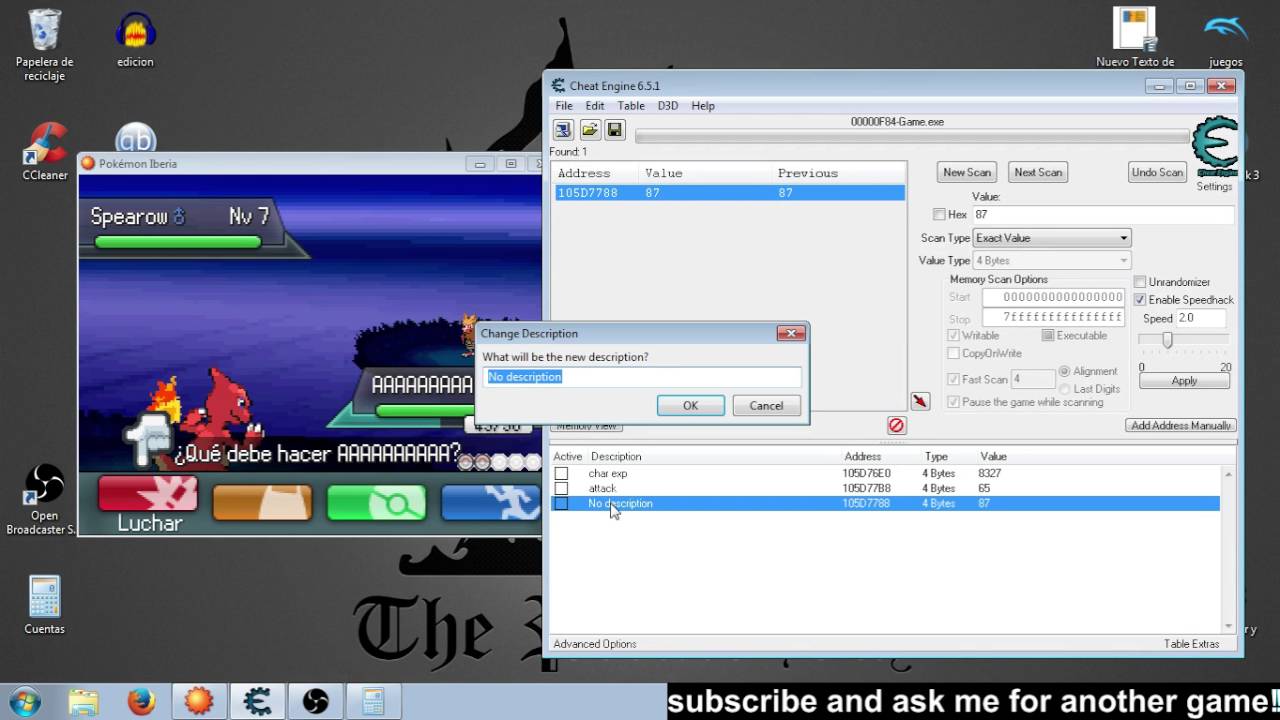The width and height of the screenshot is (1280, 720).
Task: Click the Cheat Engine taskbar icon
Action: [257, 701]
